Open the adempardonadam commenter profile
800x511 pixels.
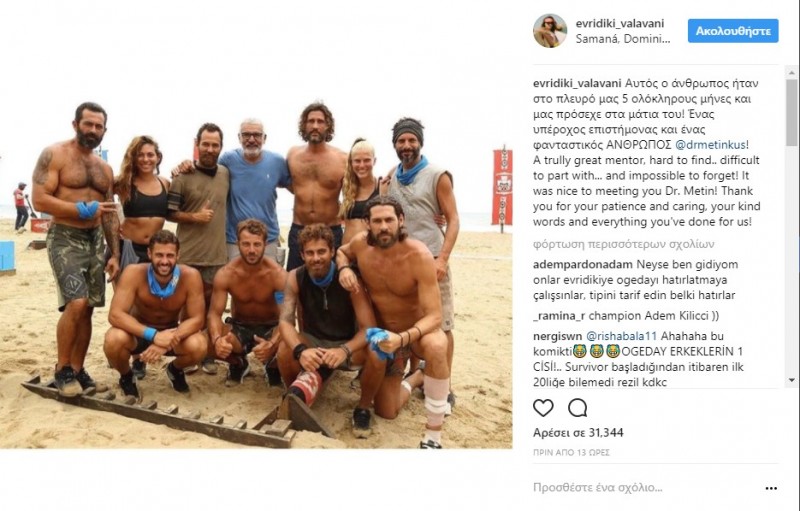click(583, 264)
